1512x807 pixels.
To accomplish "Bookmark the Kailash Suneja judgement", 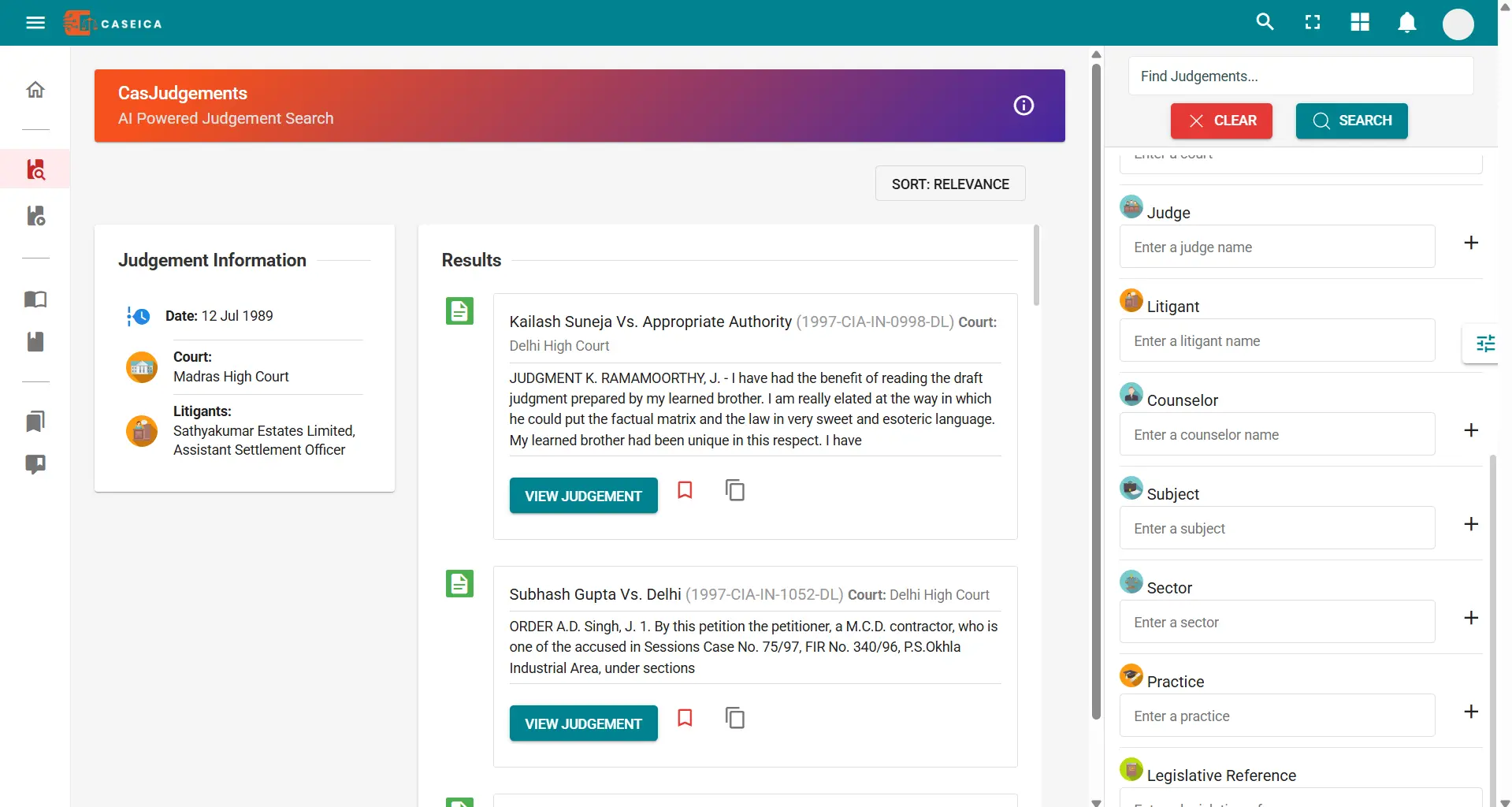I will (x=685, y=490).
